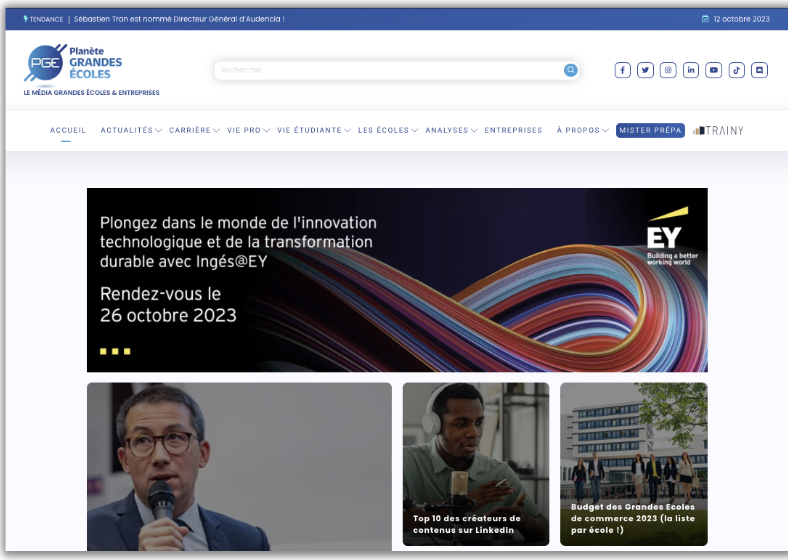
Task: Expand the Actualités dropdown menu
Action: pos(130,130)
